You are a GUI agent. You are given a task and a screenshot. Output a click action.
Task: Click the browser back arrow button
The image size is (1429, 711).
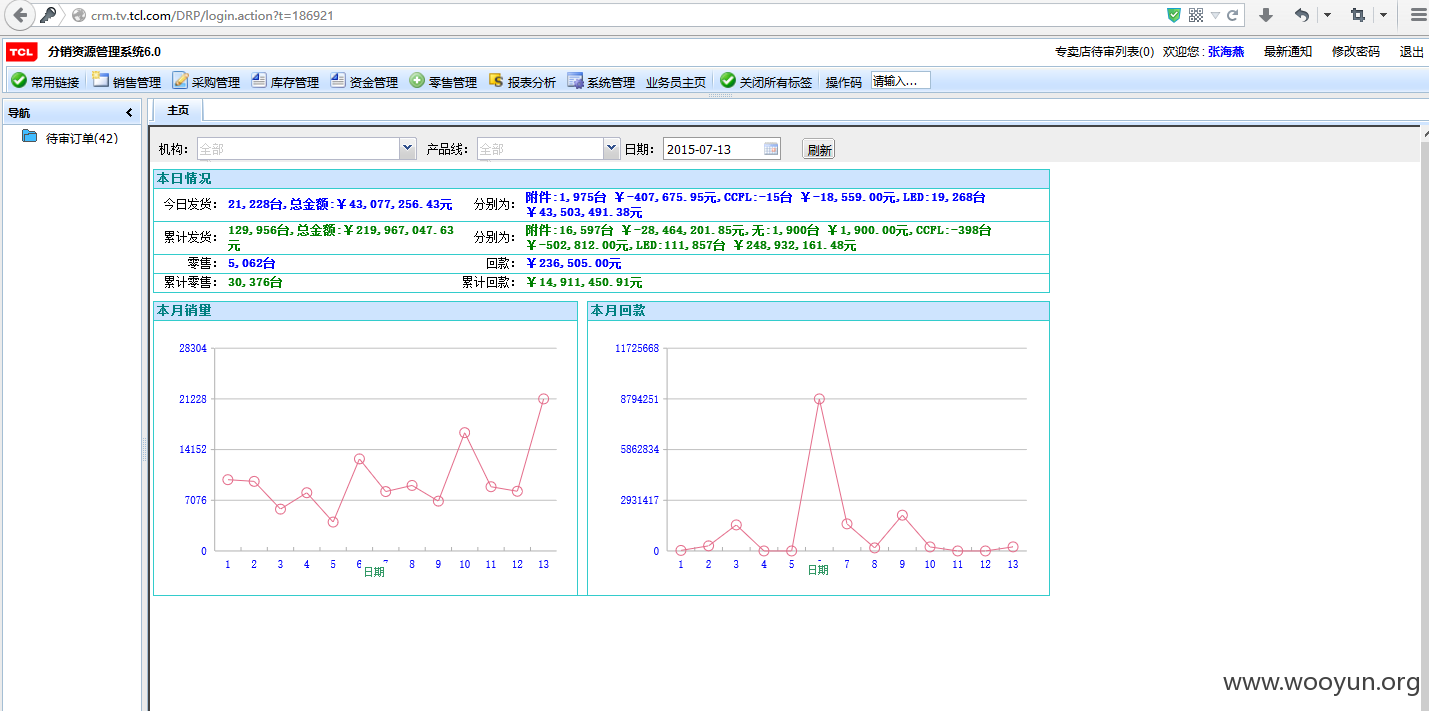(20, 15)
